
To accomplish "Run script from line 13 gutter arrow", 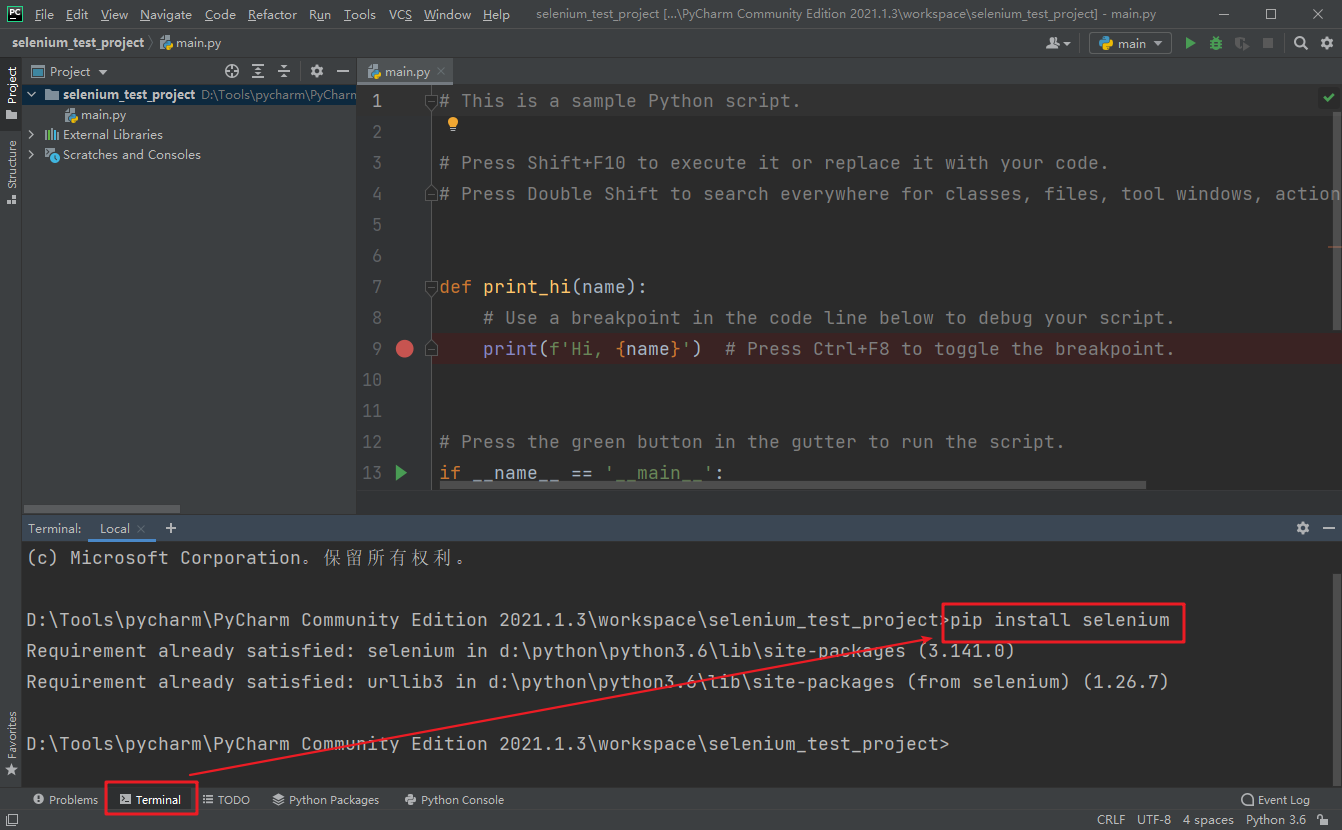I will (401, 473).
